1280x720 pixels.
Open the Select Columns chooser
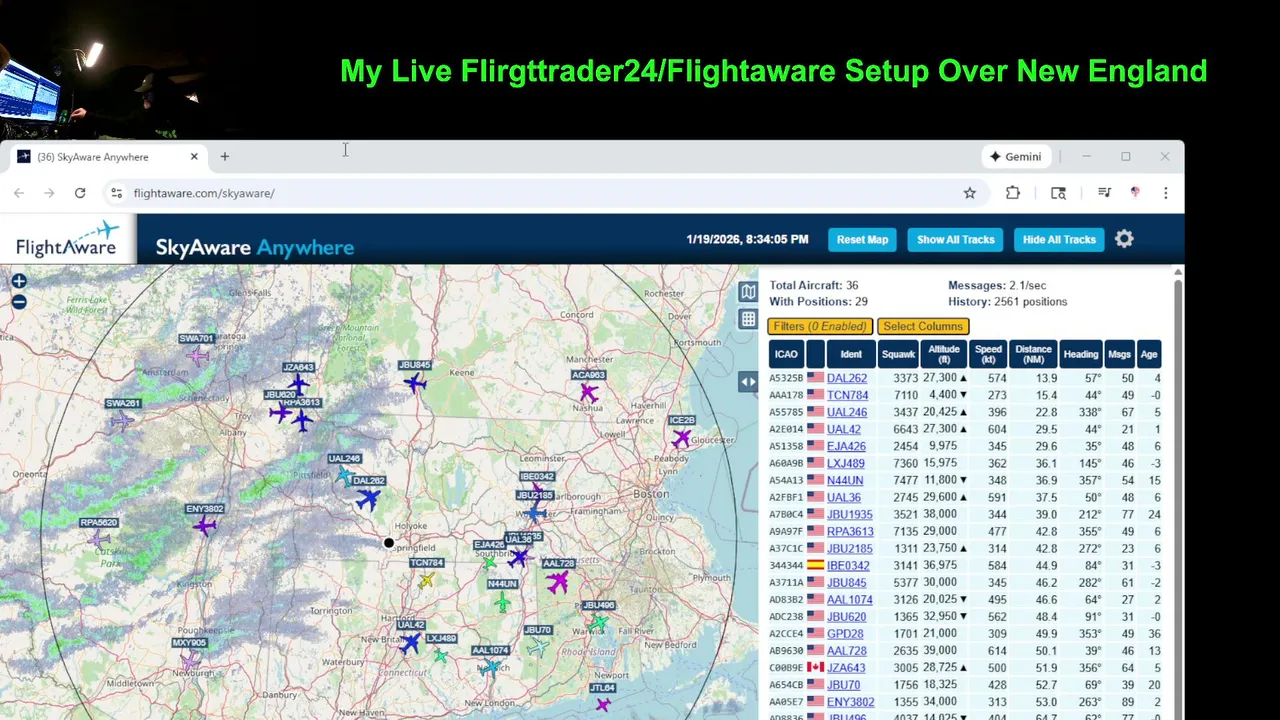923,326
